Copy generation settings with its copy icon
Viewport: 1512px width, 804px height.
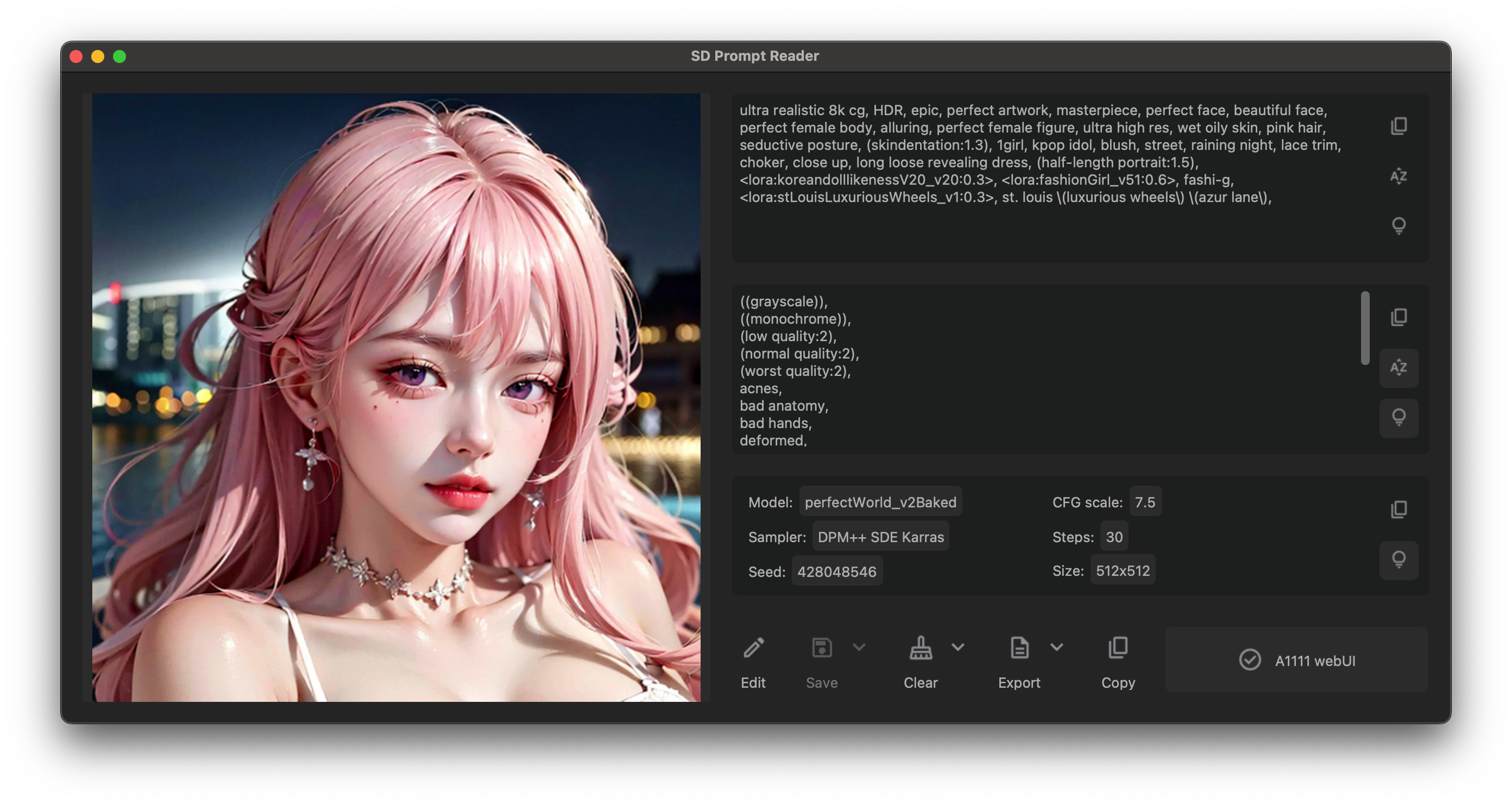click(x=1398, y=509)
